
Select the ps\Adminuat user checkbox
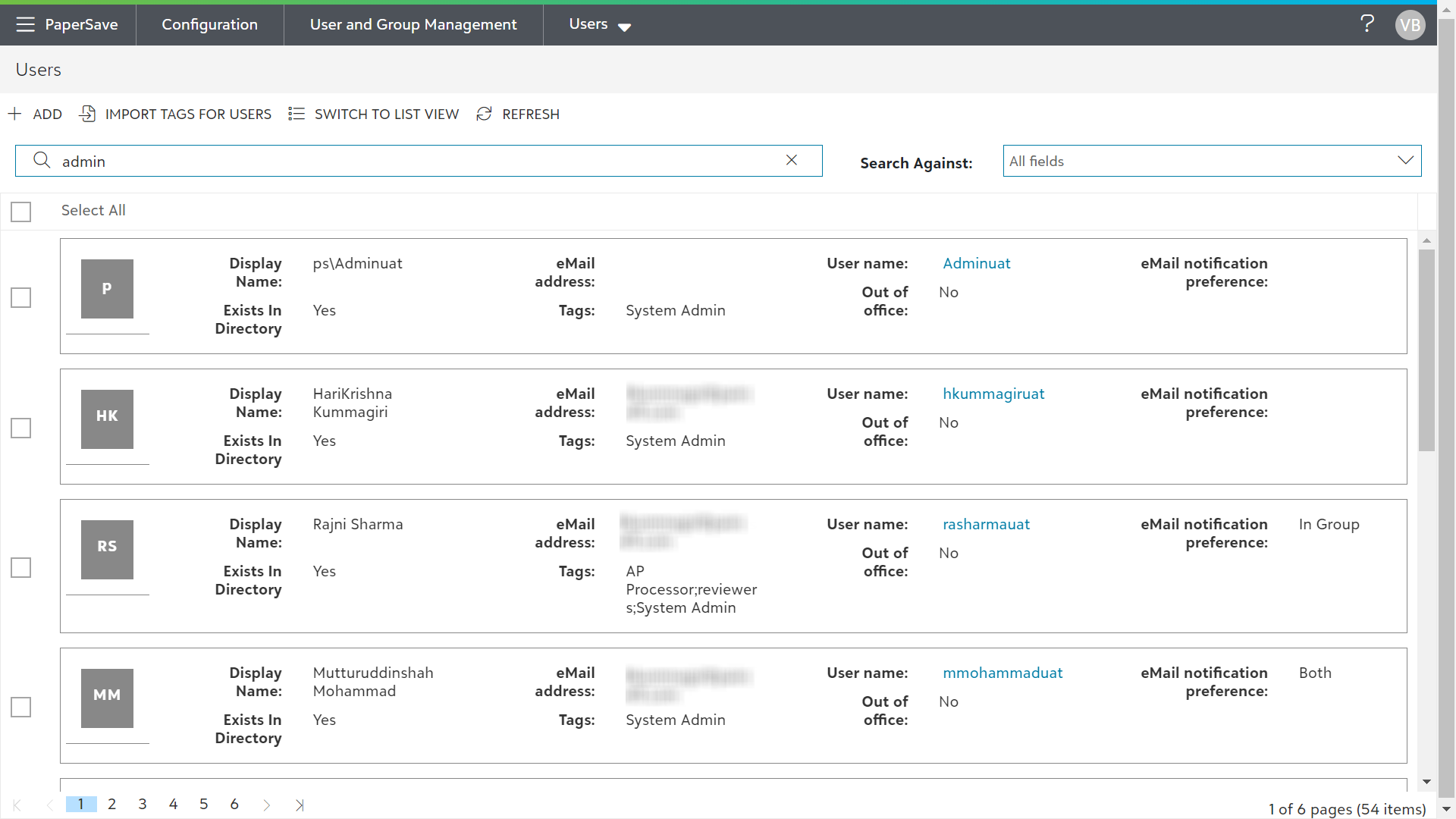(21, 297)
